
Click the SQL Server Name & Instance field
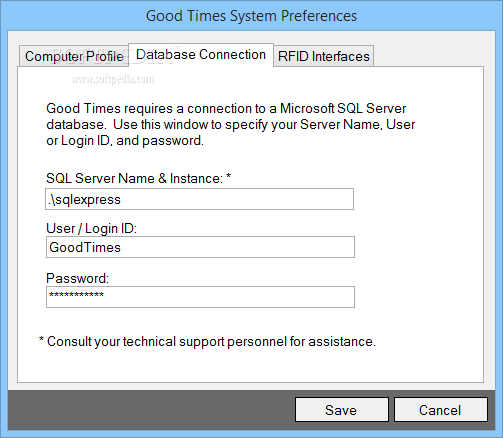[199, 199]
